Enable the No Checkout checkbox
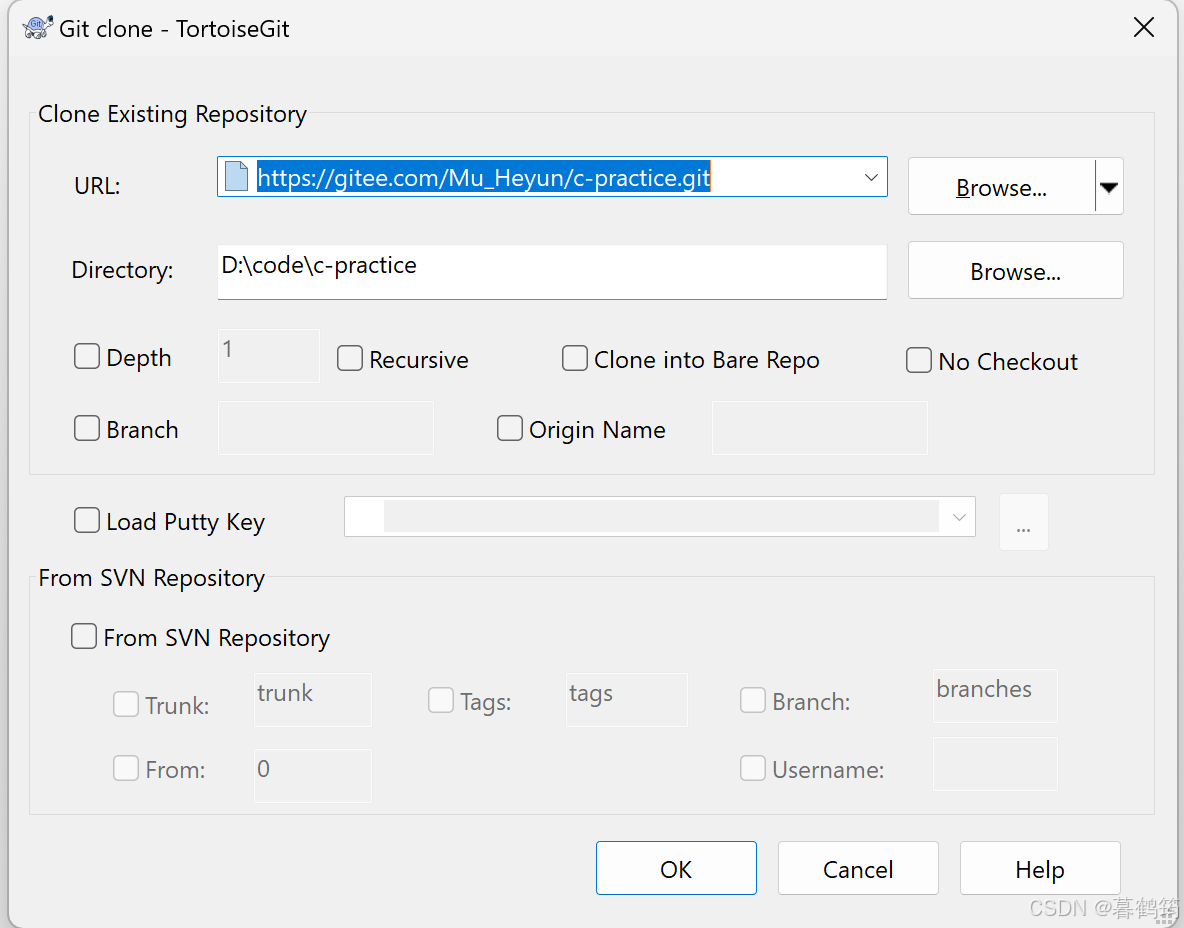This screenshot has height=928, width=1184. tap(919, 360)
